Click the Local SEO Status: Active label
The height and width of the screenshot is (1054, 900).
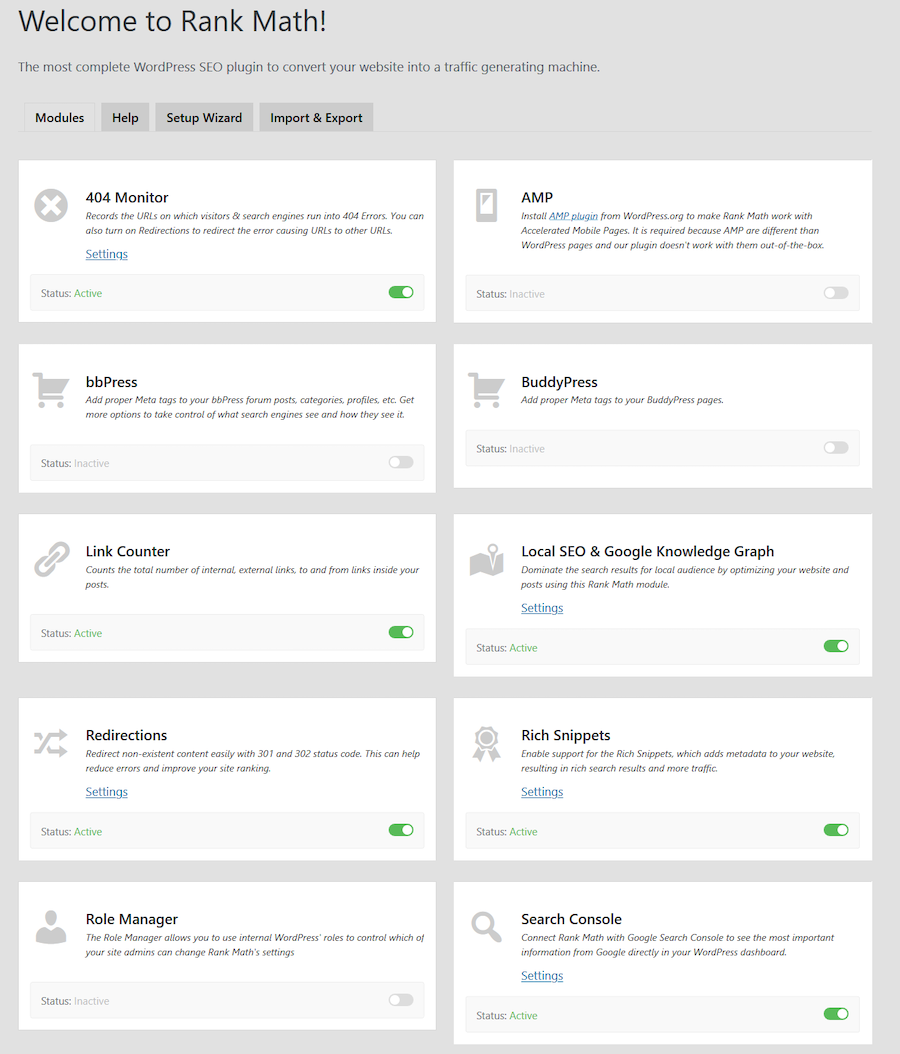tap(507, 648)
